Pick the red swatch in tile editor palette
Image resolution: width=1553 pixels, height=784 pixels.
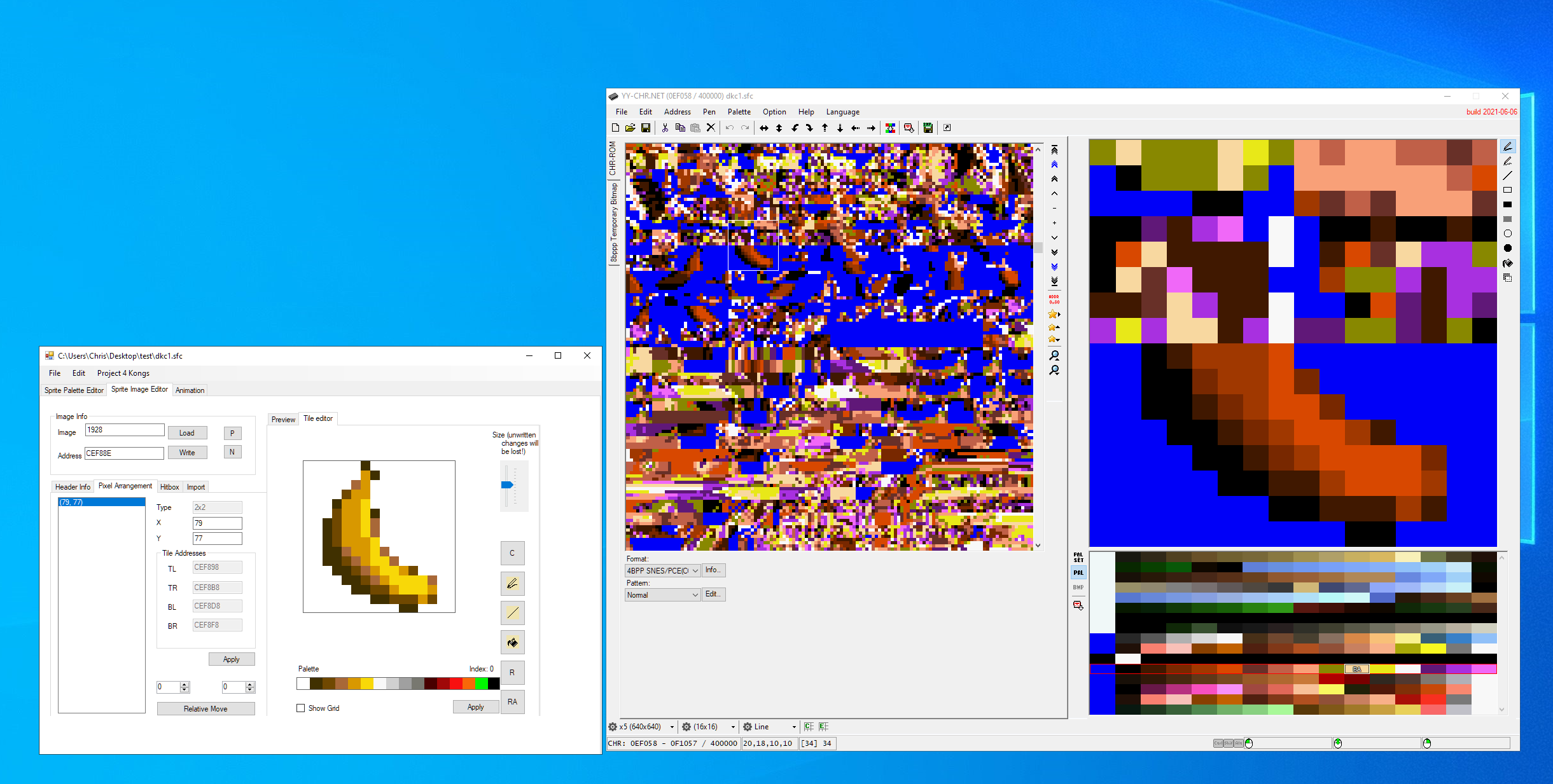click(456, 684)
